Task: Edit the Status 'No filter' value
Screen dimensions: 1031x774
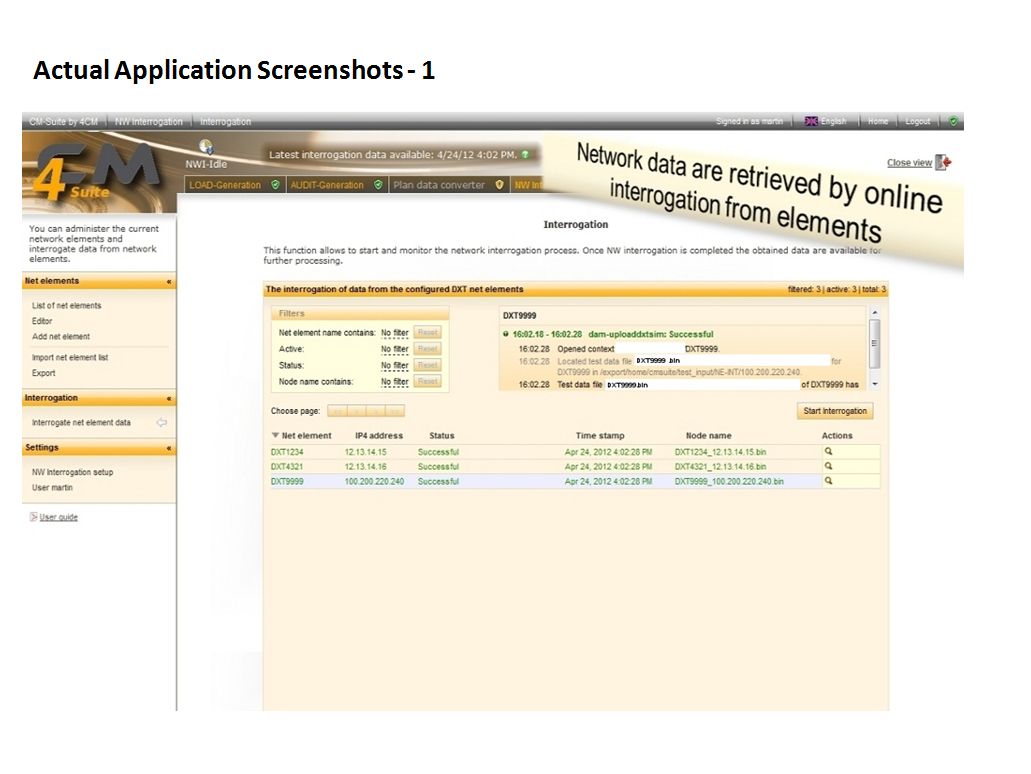Action: 395,366
